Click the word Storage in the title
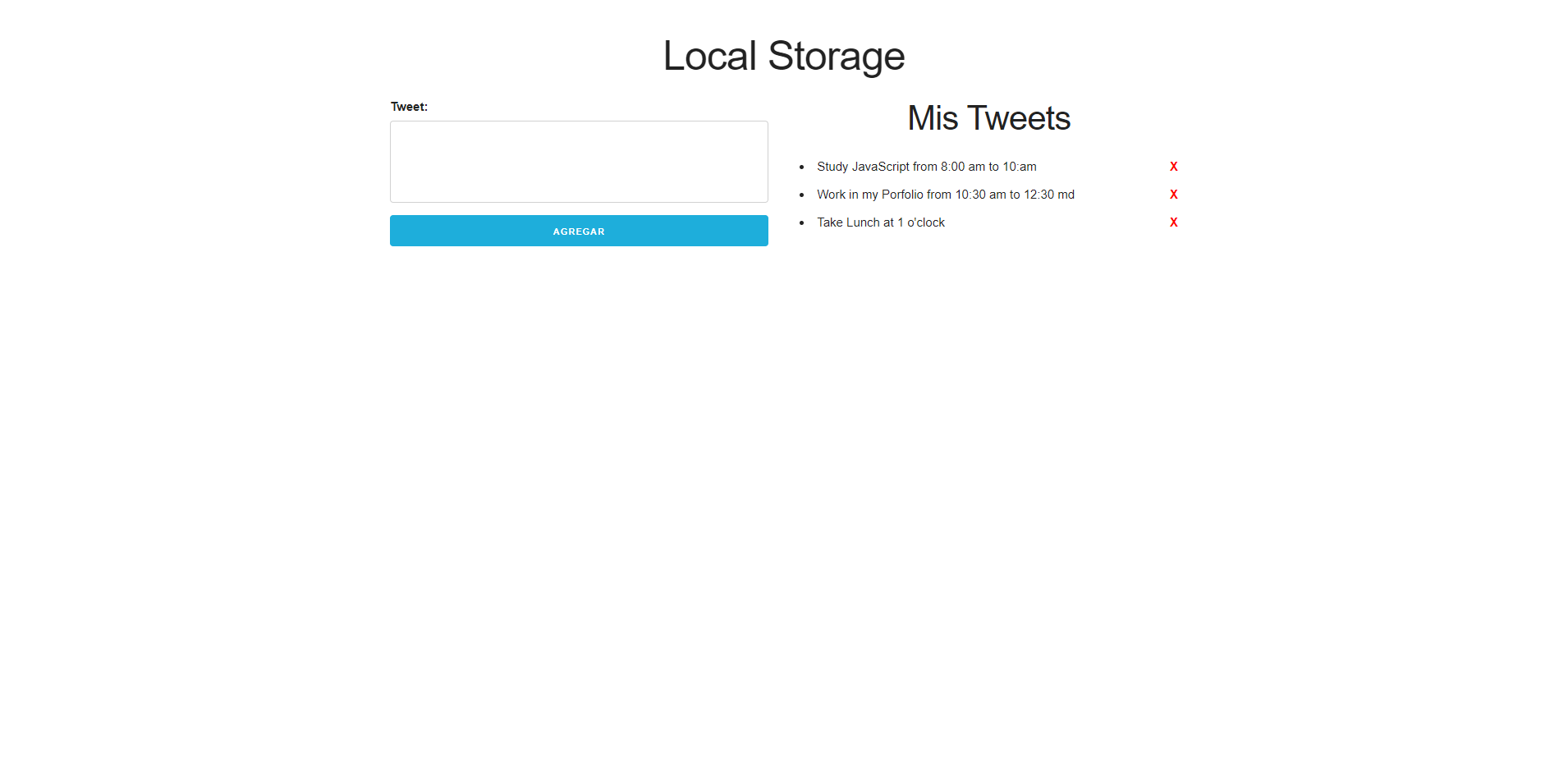The width and height of the screenshot is (1568, 761). [836, 56]
